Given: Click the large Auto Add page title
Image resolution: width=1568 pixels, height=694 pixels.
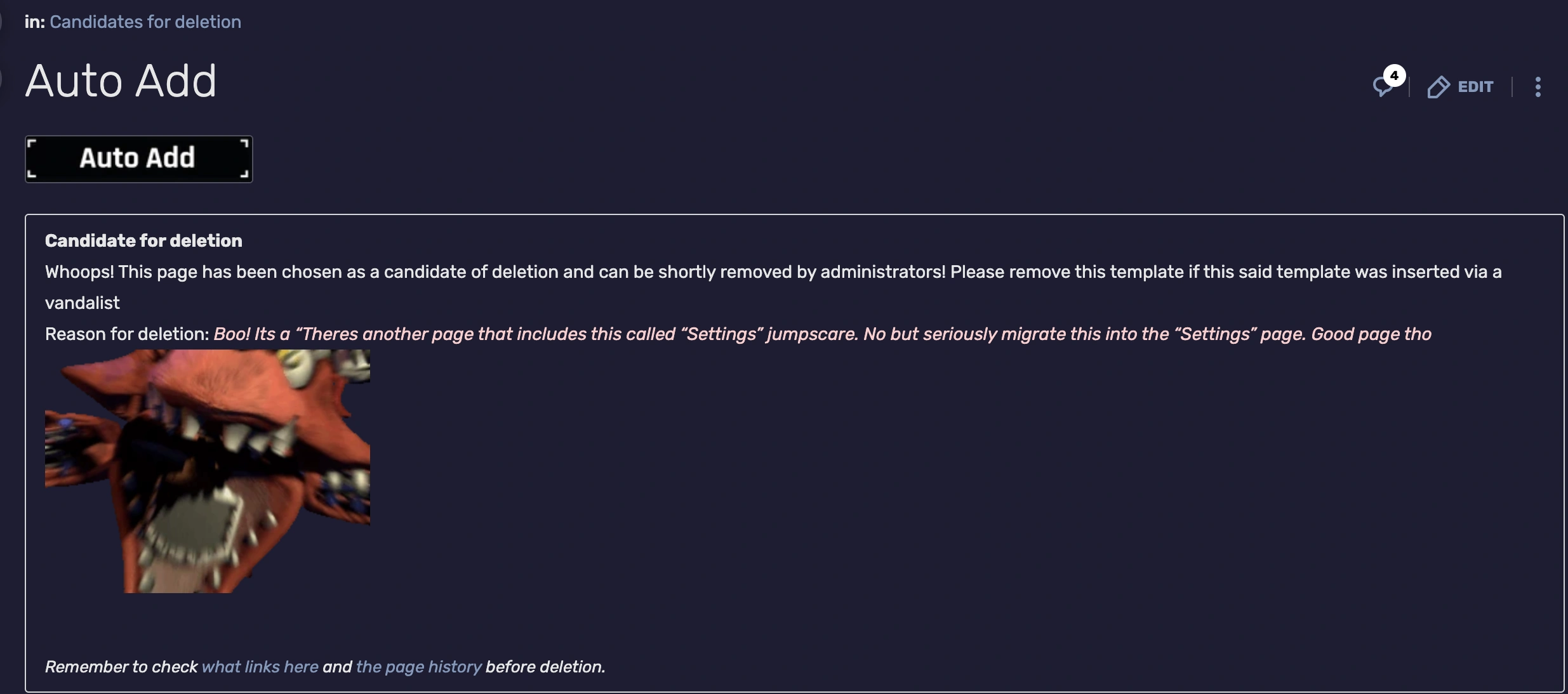Looking at the screenshot, I should [121, 81].
